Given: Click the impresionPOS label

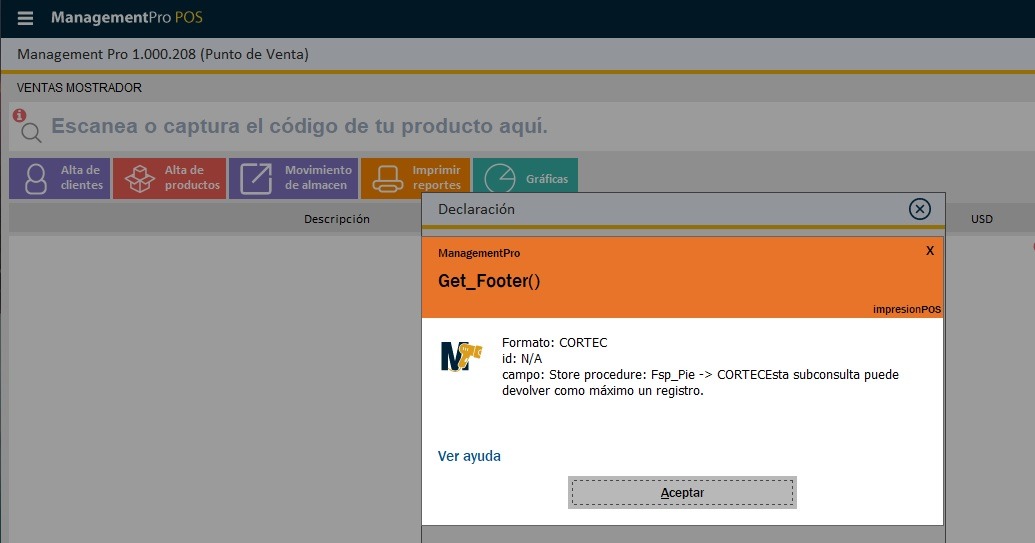Looking at the screenshot, I should tap(907, 309).
